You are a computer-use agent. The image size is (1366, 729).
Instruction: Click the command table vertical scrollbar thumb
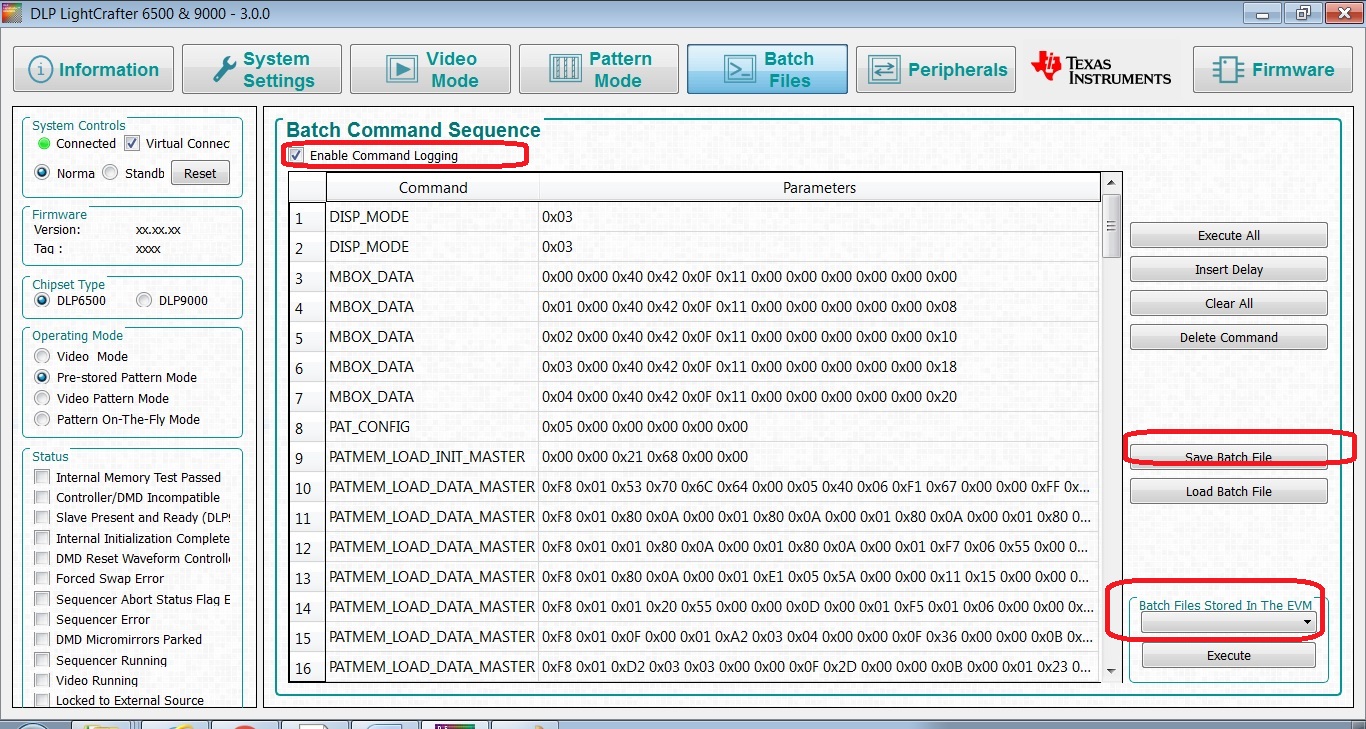tap(1111, 226)
